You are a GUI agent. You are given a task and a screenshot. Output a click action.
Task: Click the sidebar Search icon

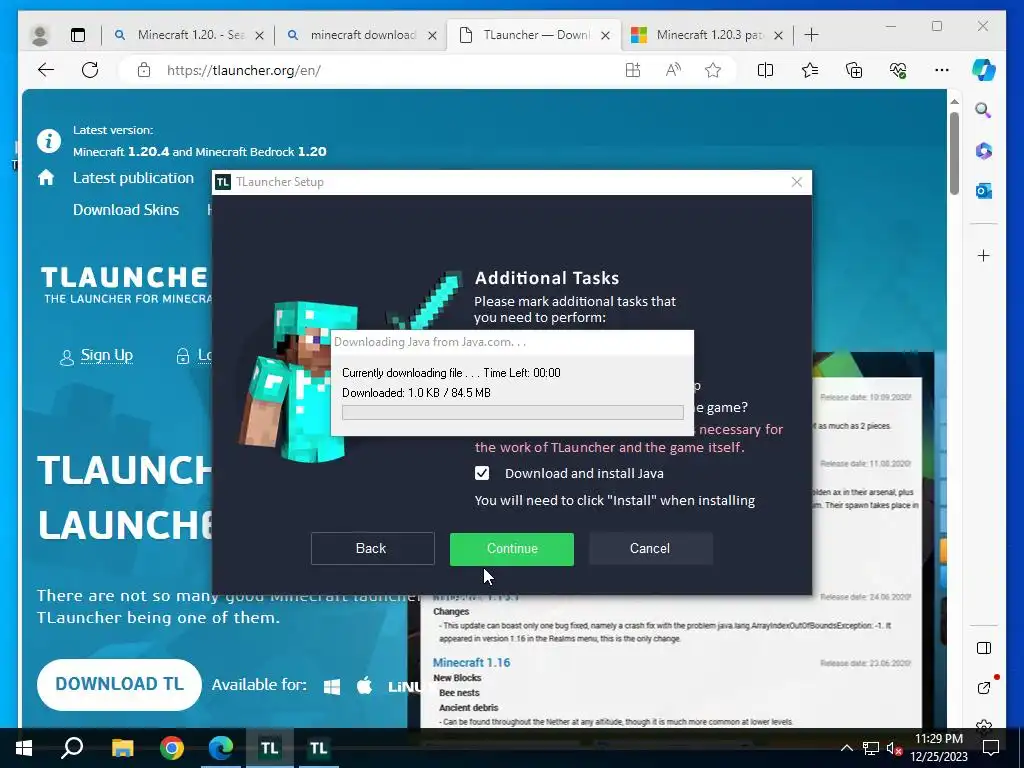pos(984,110)
